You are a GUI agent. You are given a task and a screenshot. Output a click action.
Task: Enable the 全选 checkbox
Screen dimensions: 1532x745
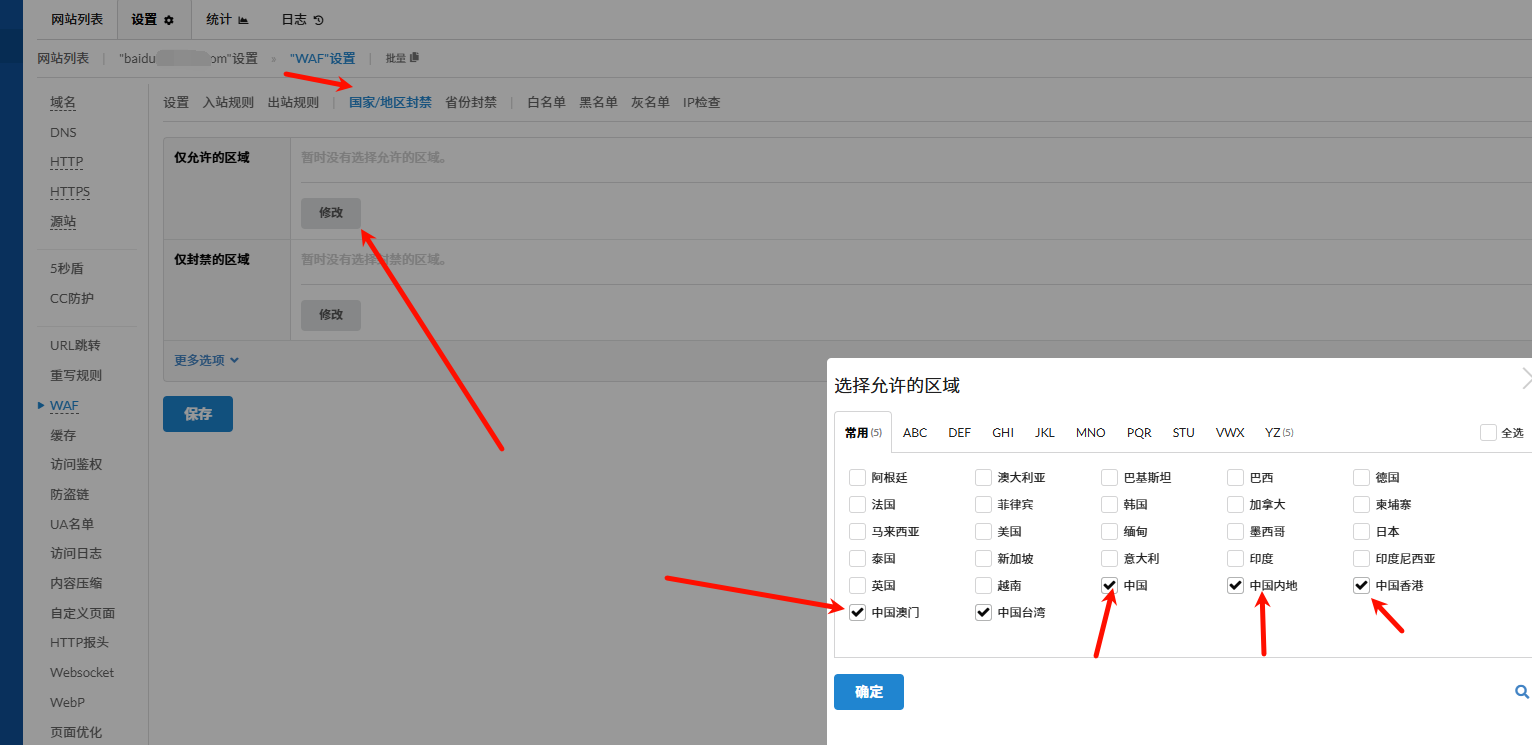coord(1488,432)
